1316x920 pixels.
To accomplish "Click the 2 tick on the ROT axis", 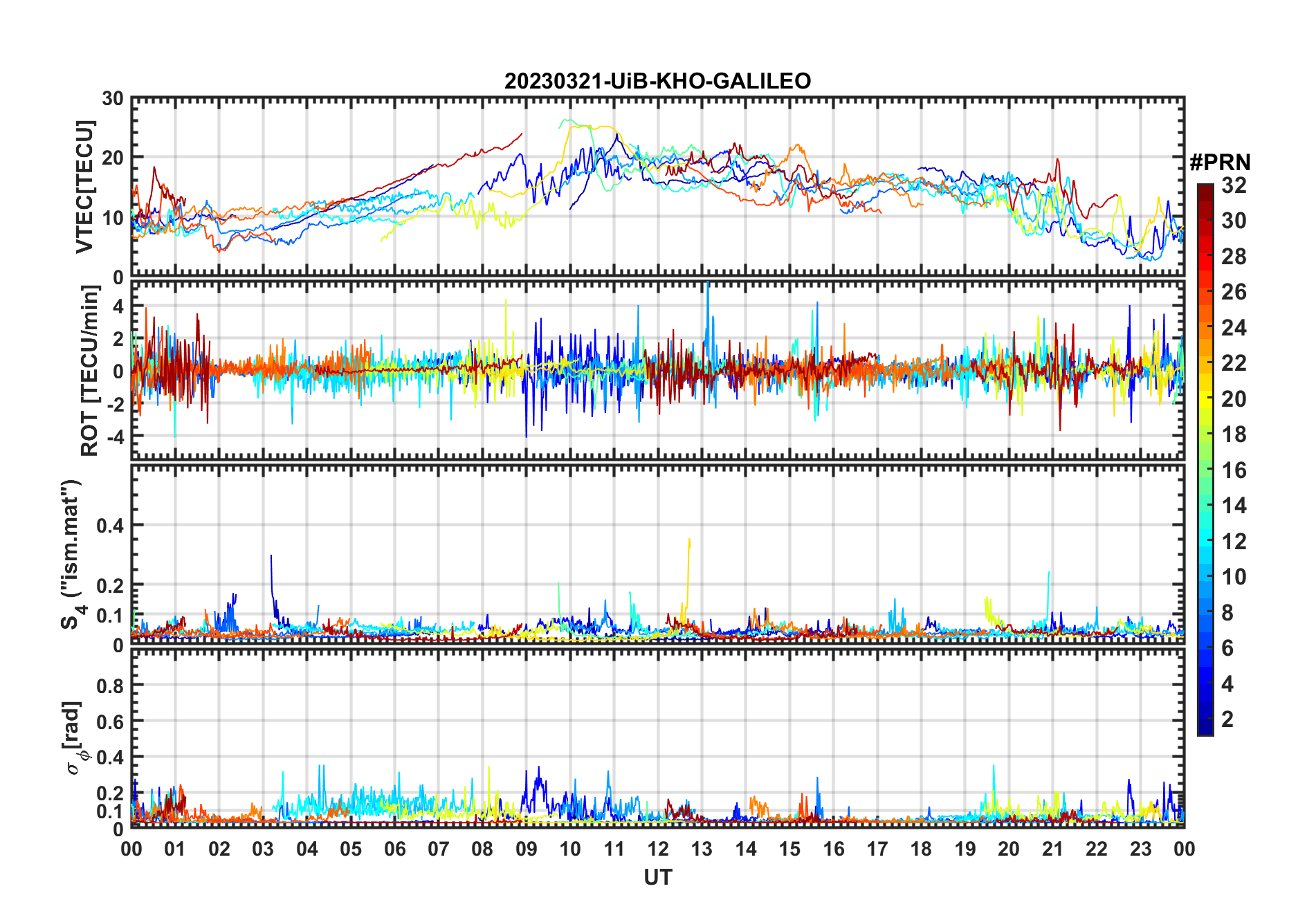I will pos(118,338).
